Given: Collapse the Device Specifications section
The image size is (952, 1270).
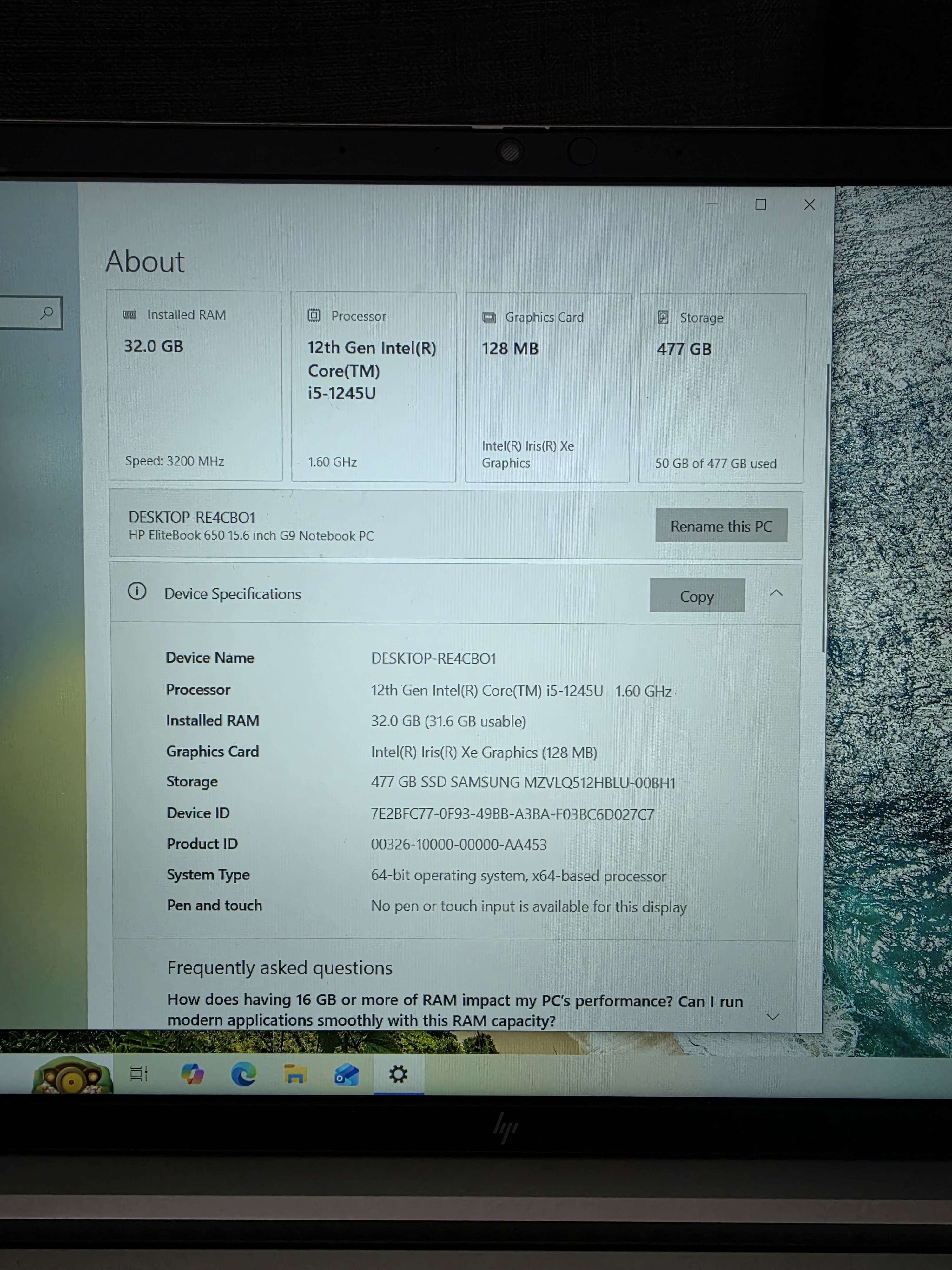Looking at the screenshot, I should click(776, 593).
